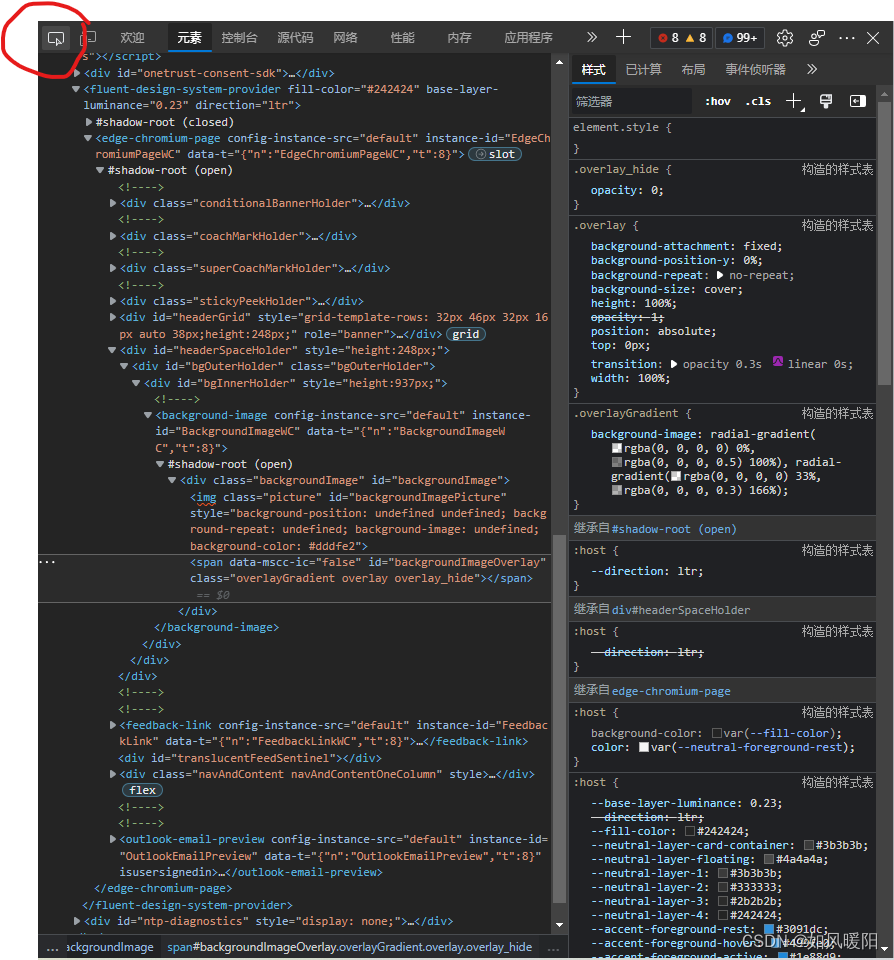Follow the div#headerSpaceHolder inherited link
This screenshot has width=894, height=960.
tap(680, 610)
